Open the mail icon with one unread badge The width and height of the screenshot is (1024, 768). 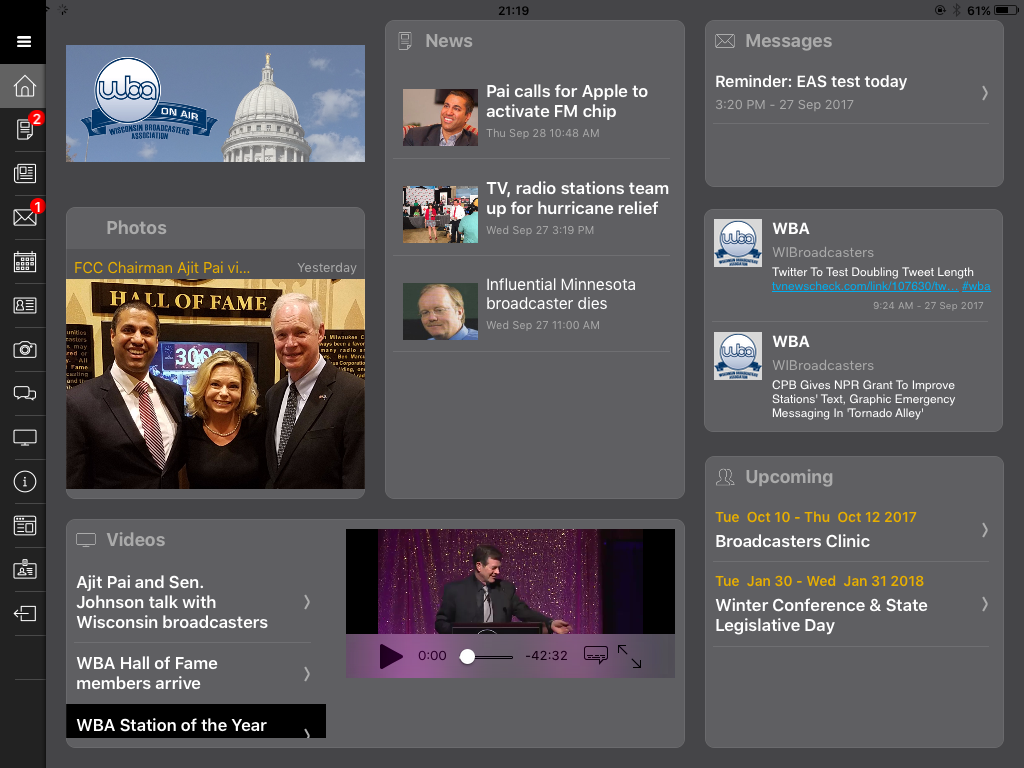pos(24,217)
